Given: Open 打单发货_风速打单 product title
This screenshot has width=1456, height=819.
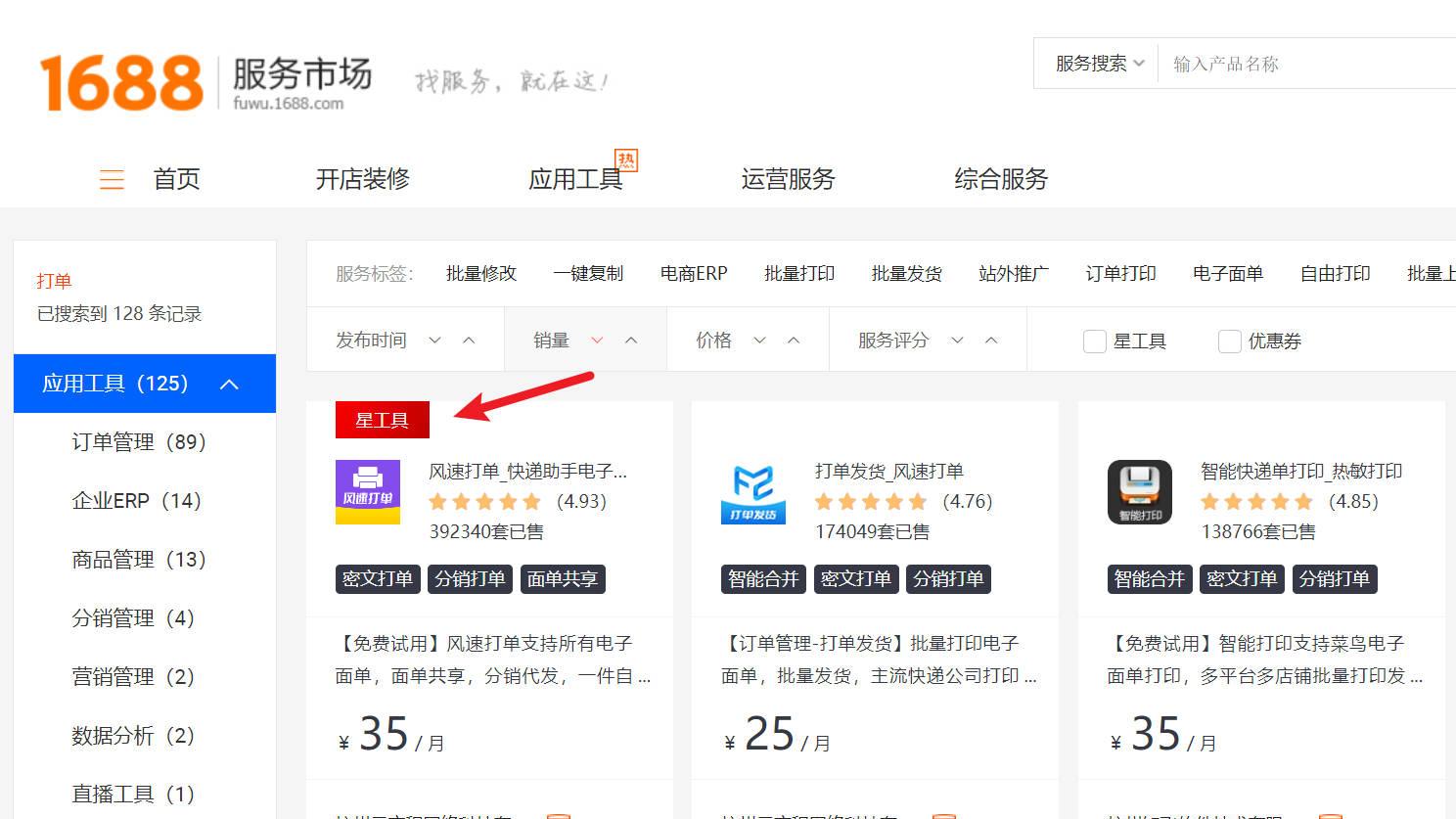Looking at the screenshot, I should 889,472.
